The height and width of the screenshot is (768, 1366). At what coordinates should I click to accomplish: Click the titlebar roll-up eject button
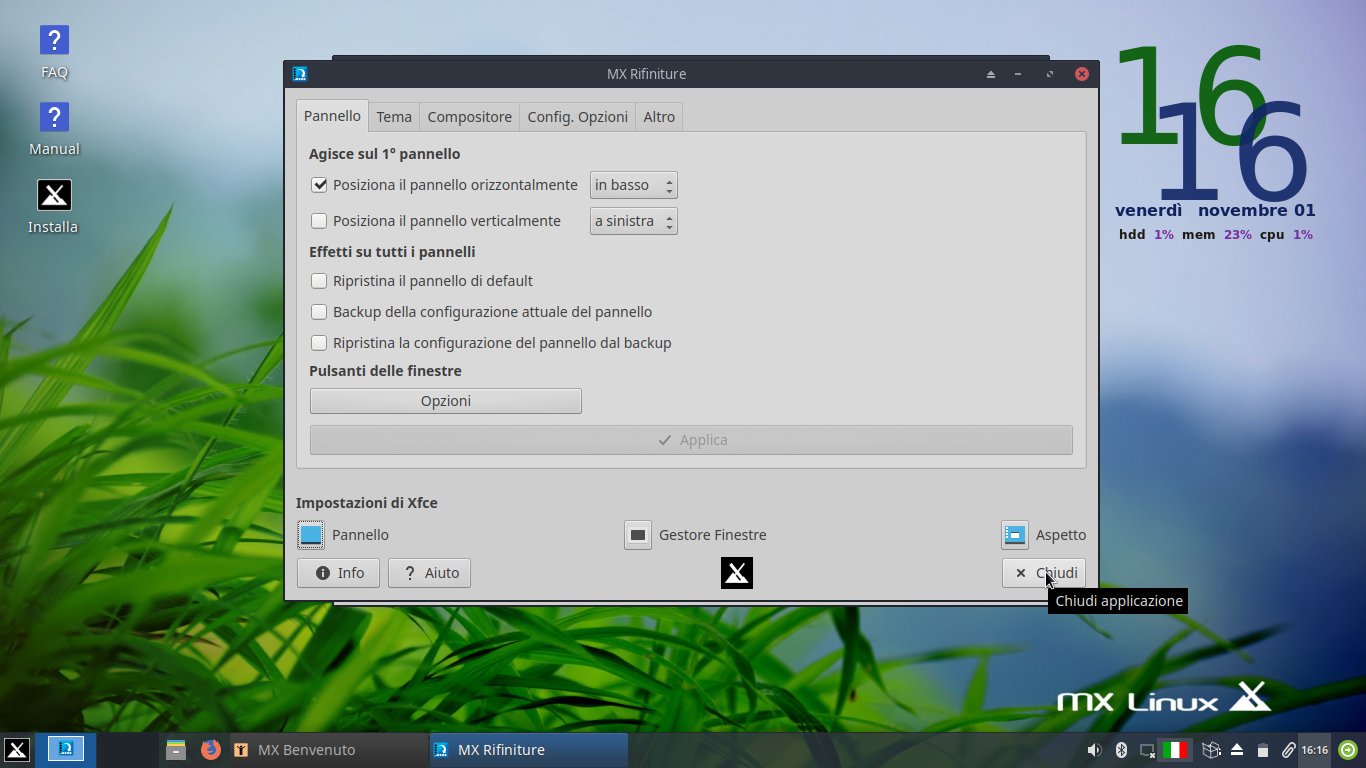[991, 74]
